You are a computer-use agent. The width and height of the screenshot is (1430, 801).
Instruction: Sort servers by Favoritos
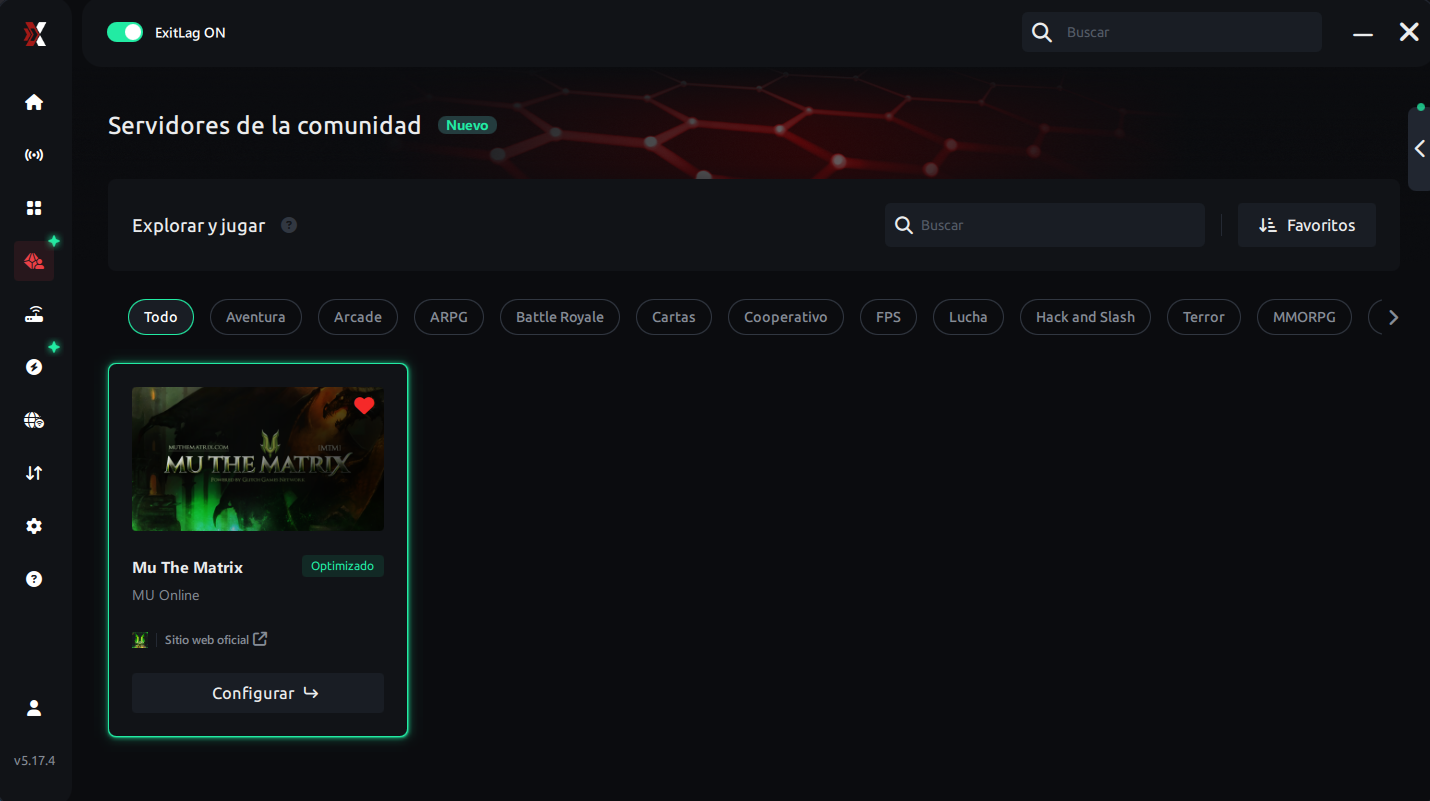[x=1307, y=225]
